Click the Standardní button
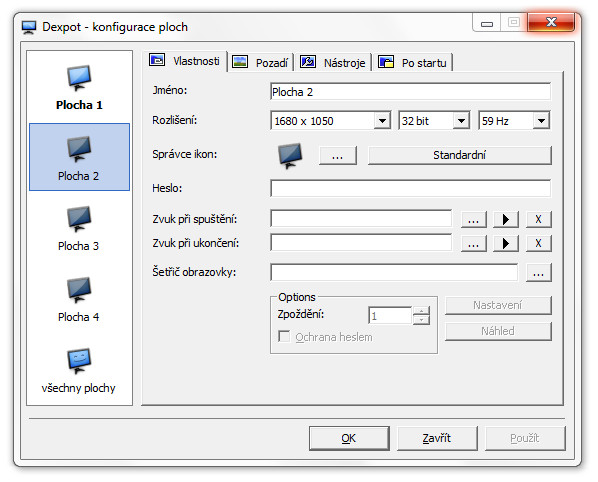The width and height of the screenshot is (598, 482). [x=460, y=156]
